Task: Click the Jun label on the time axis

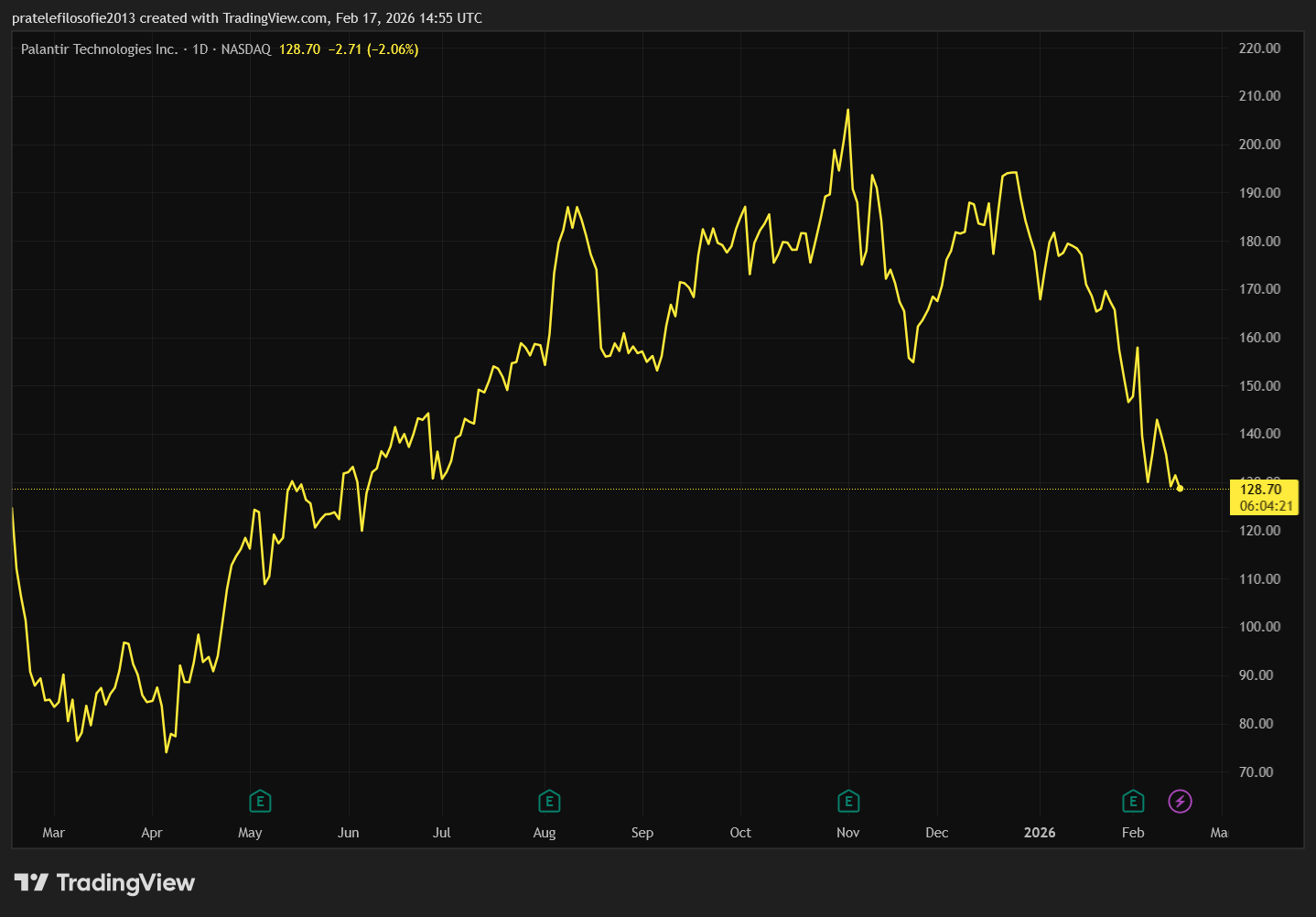Action: pos(349,833)
